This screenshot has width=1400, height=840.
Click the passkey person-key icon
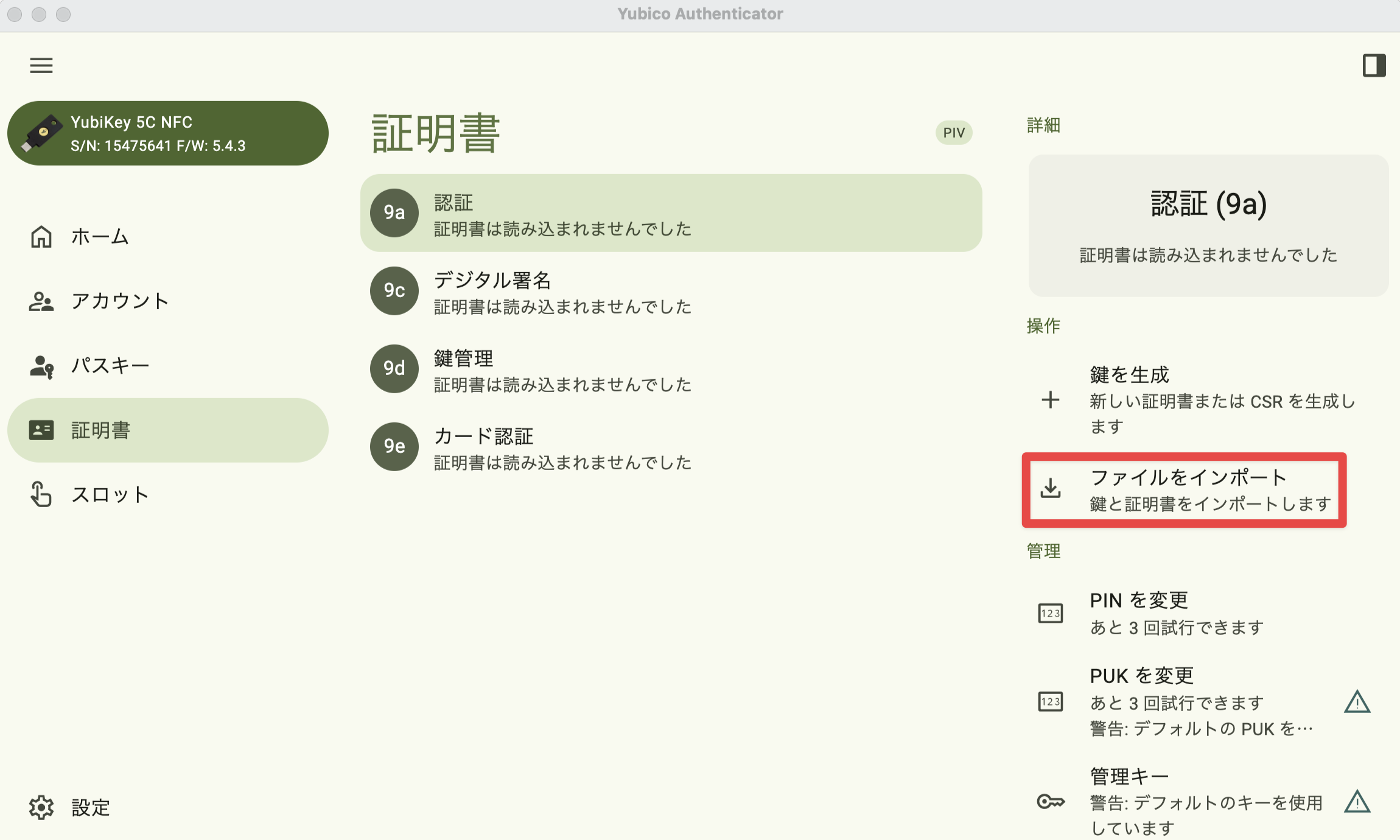pyautogui.click(x=41, y=366)
